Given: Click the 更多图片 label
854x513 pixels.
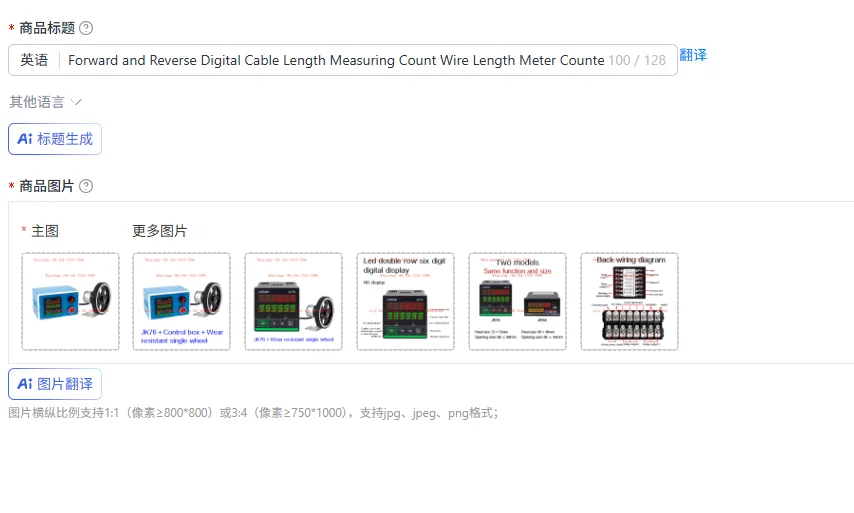Looking at the screenshot, I should point(160,231).
